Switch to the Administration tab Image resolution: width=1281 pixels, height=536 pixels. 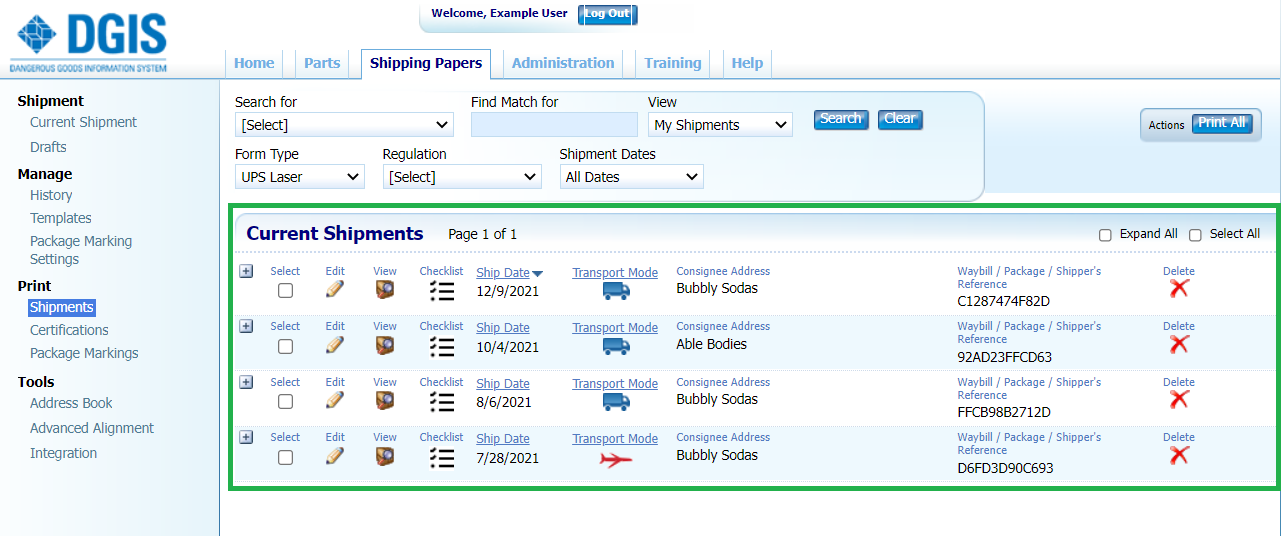[563, 63]
